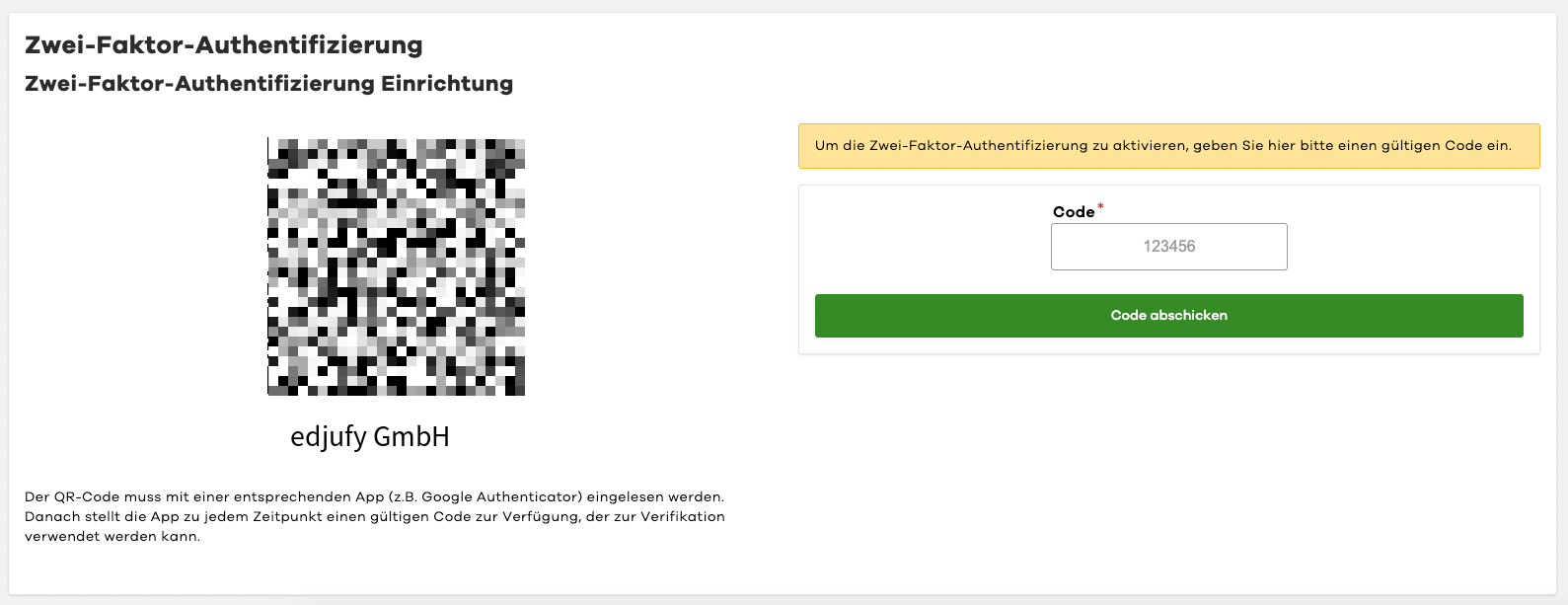The width and height of the screenshot is (1568, 605).
Task: Click the word Einrichtung in the subheading
Action: [x=447, y=84]
